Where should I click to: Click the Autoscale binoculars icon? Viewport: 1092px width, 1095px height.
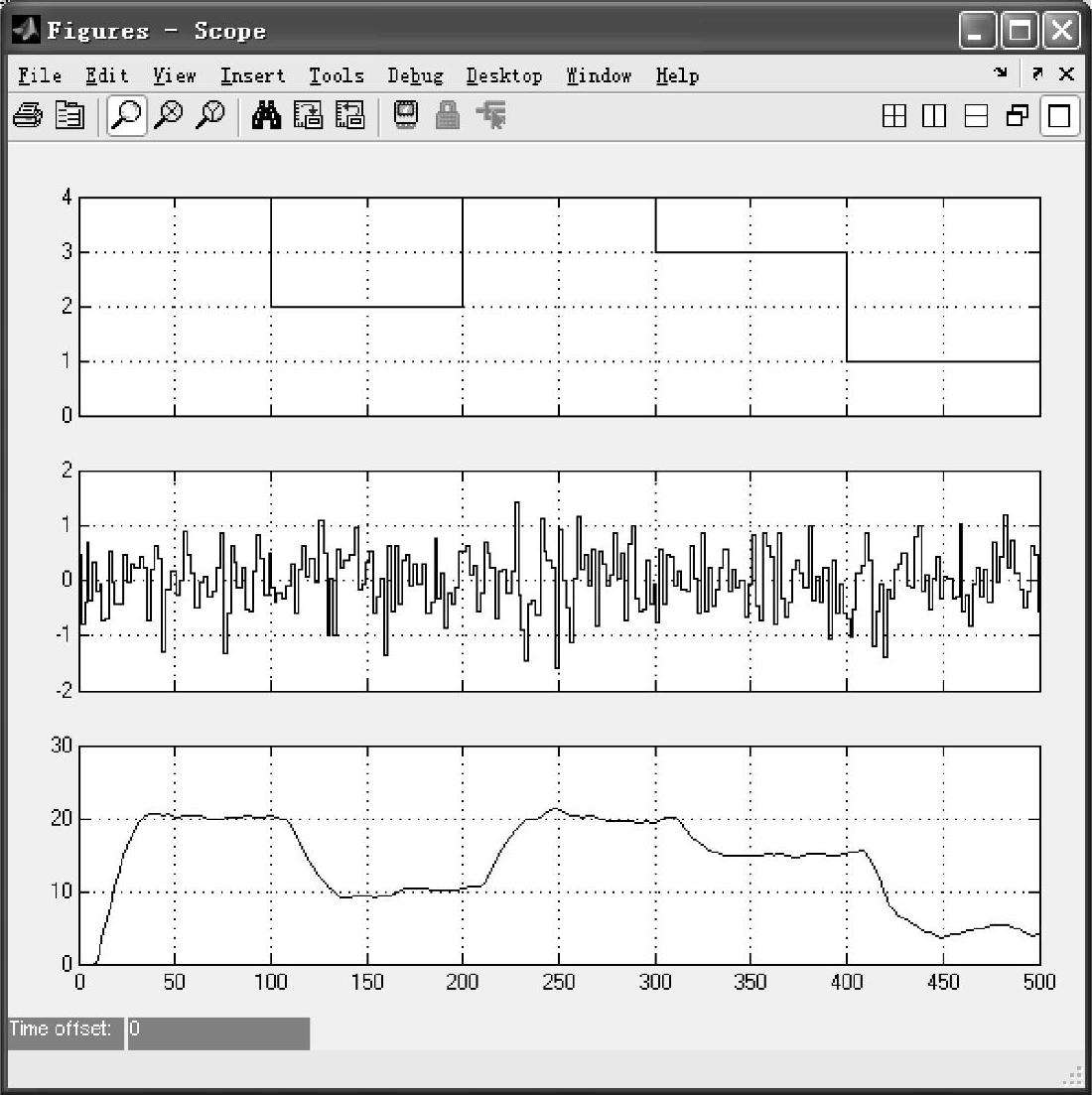(x=266, y=116)
